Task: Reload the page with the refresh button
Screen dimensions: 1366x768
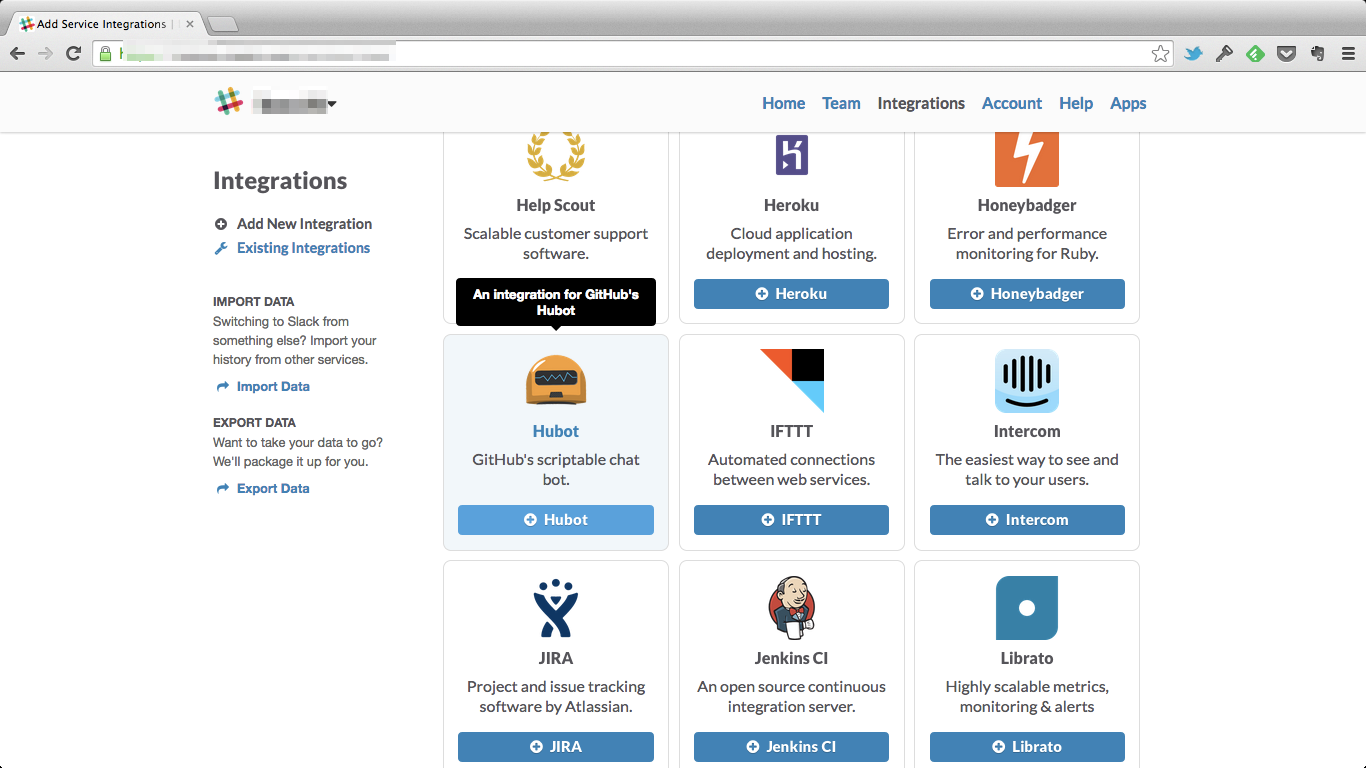Action: pos(73,54)
